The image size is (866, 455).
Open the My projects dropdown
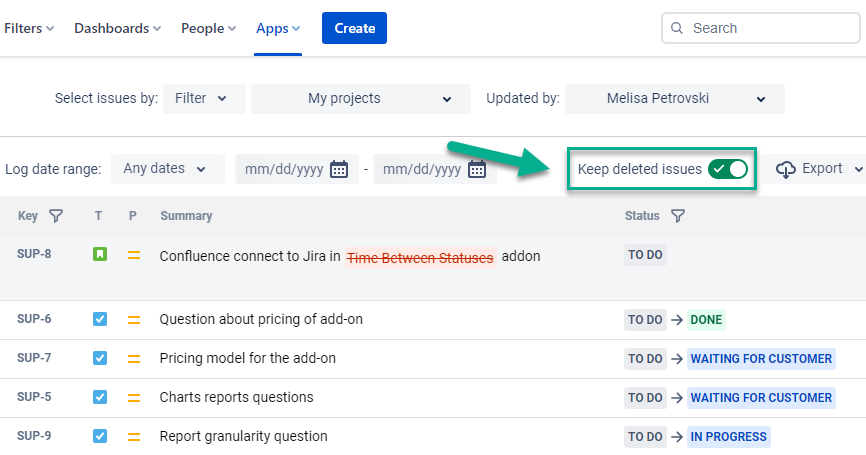pos(361,99)
